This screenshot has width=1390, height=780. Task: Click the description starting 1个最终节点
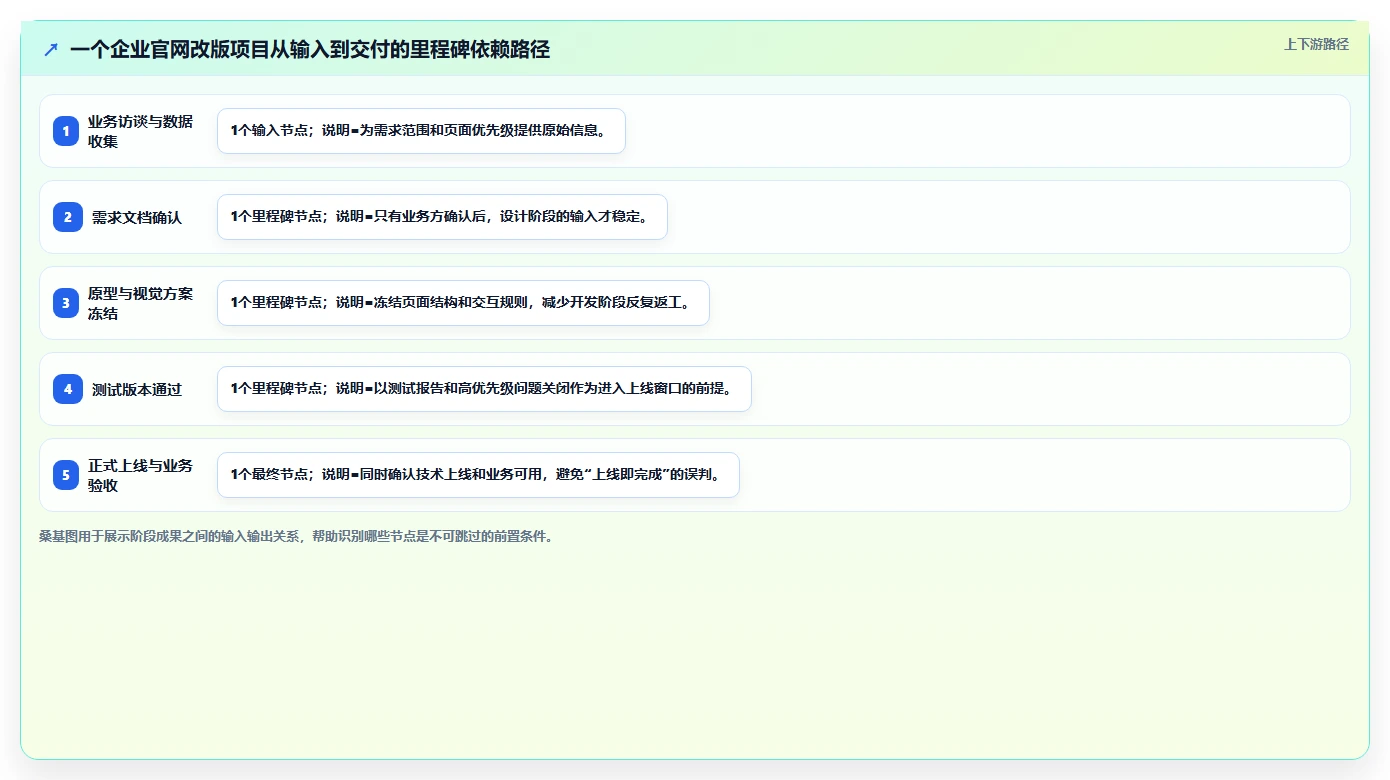478,475
